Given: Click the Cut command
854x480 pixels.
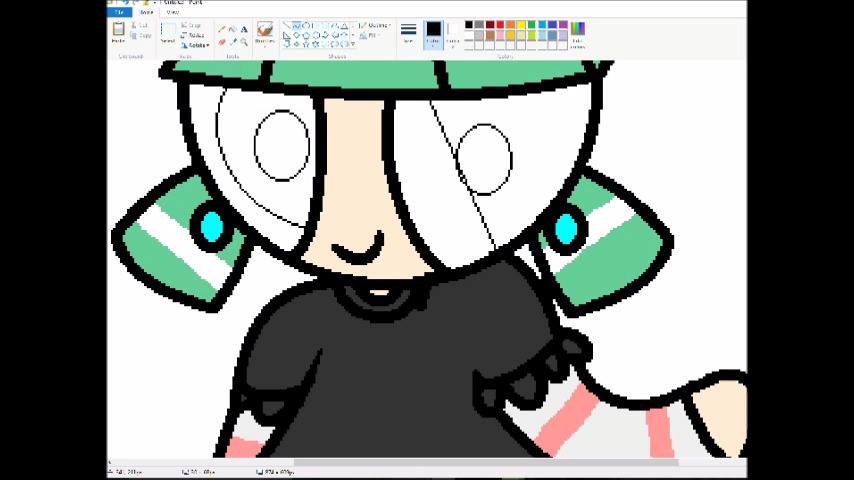Looking at the screenshot, I should pyautogui.click(x=141, y=26).
